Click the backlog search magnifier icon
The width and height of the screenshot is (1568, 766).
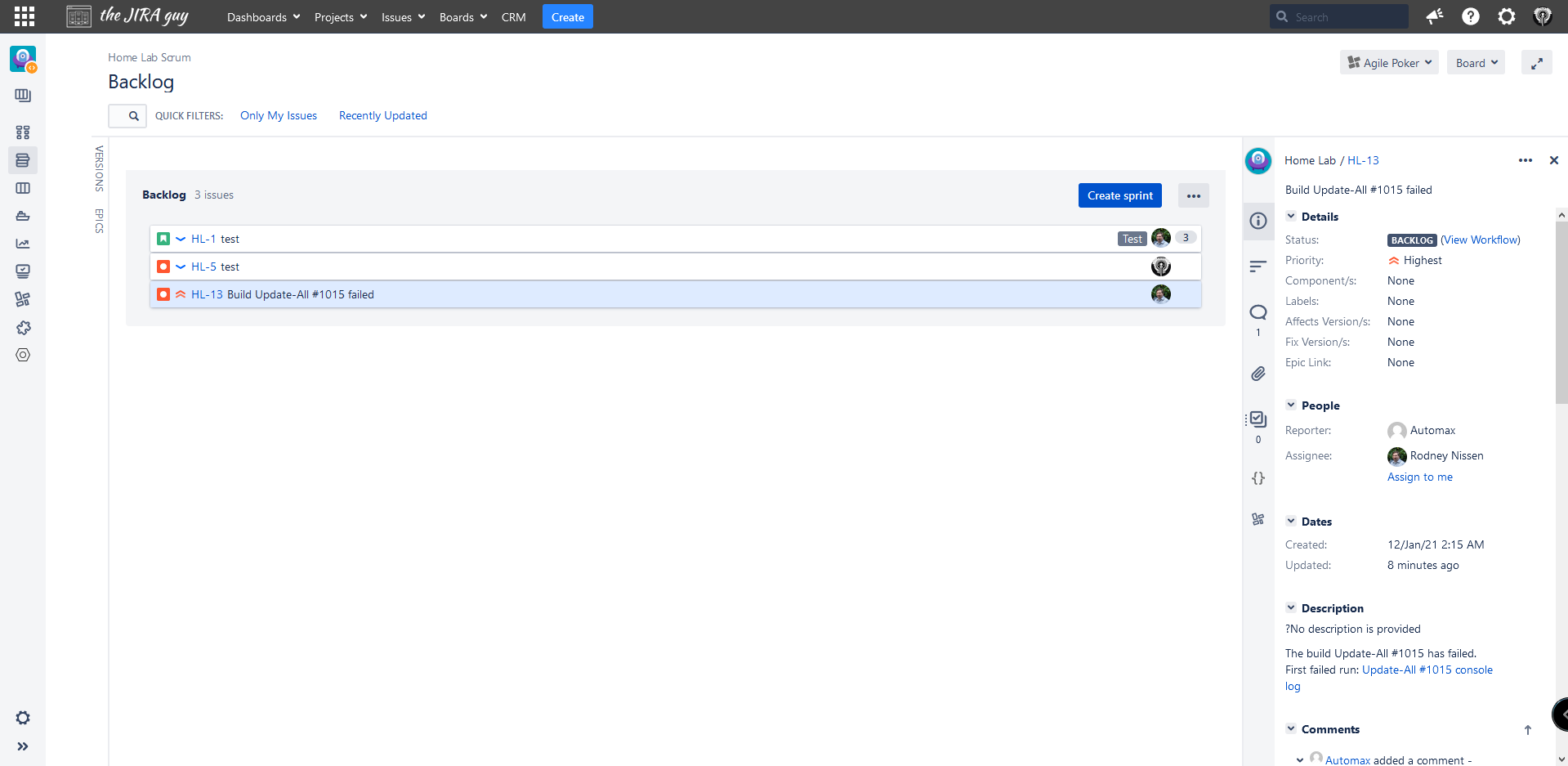click(133, 116)
